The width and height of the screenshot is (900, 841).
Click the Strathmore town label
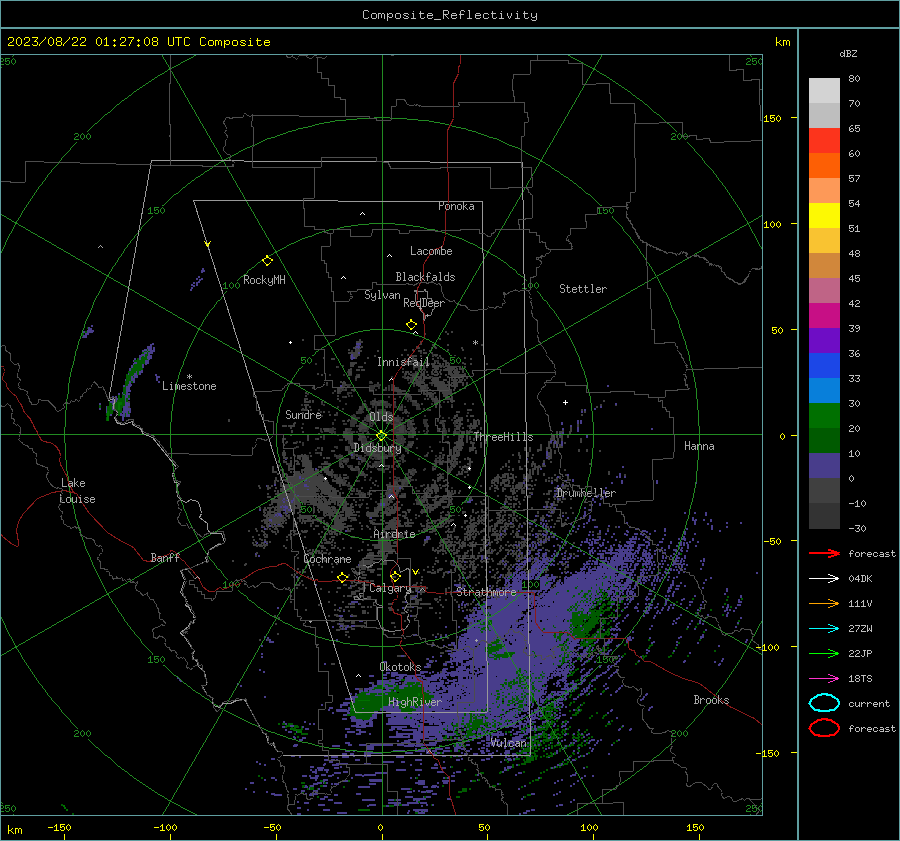(x=486, y=592)
